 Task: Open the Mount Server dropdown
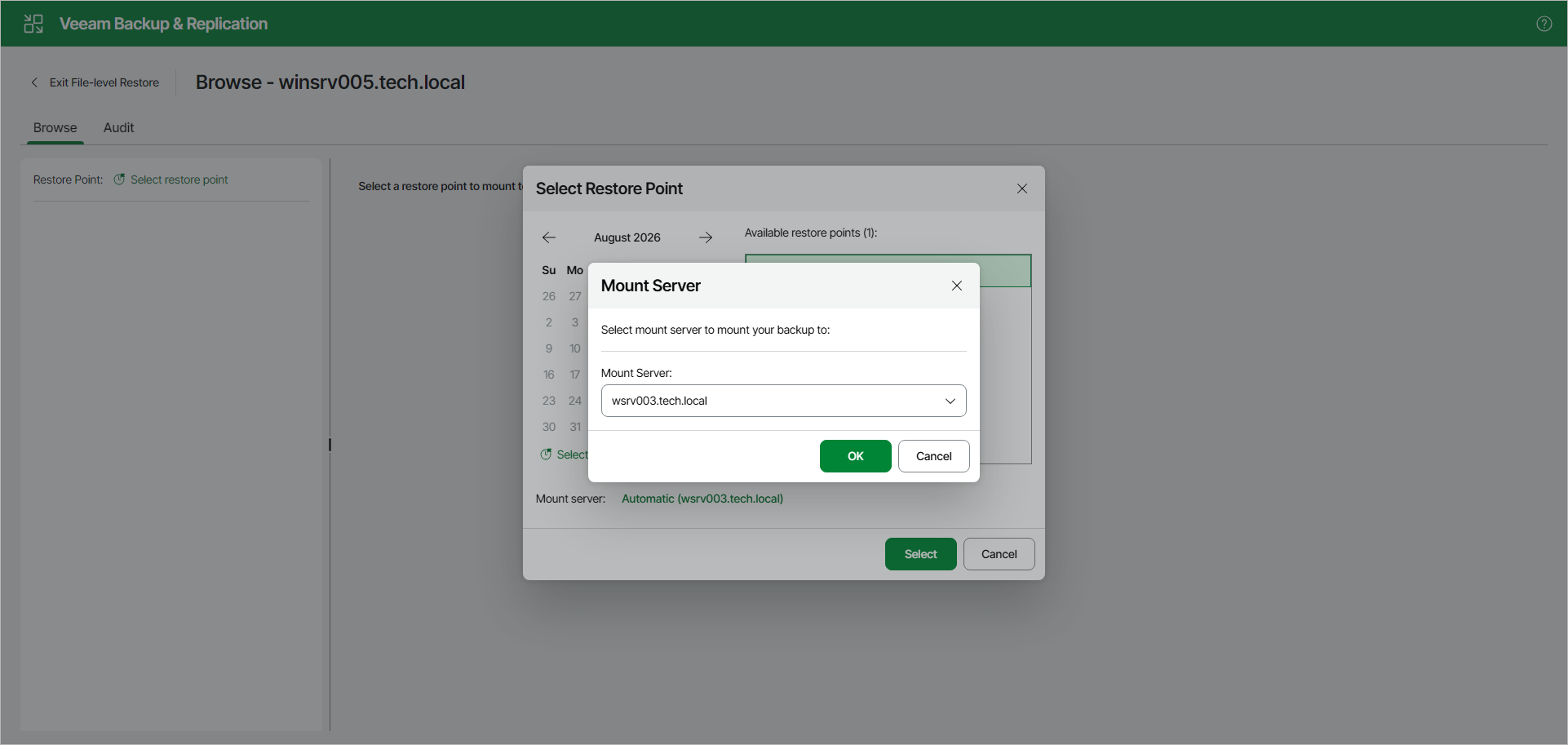pos(783,401)
